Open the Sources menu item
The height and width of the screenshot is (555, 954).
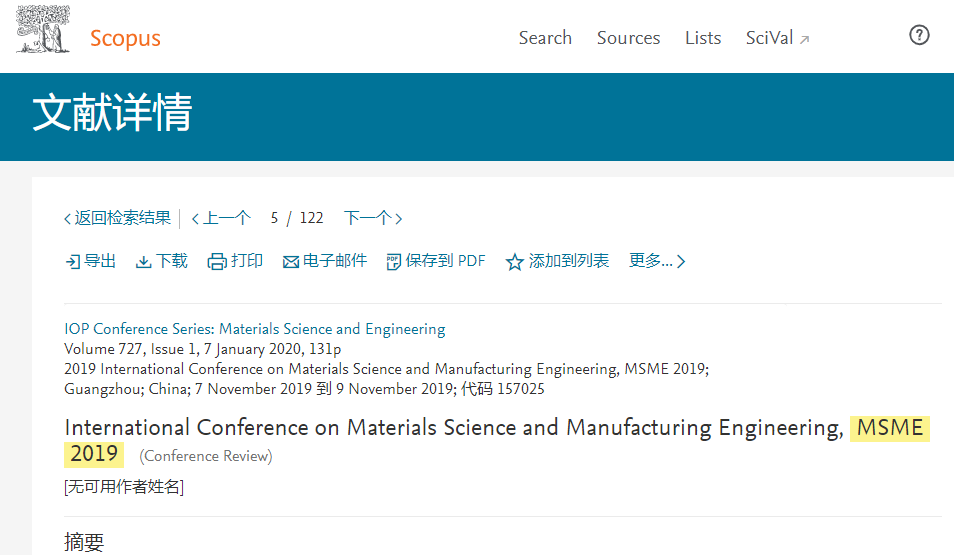tap(628, 38)
